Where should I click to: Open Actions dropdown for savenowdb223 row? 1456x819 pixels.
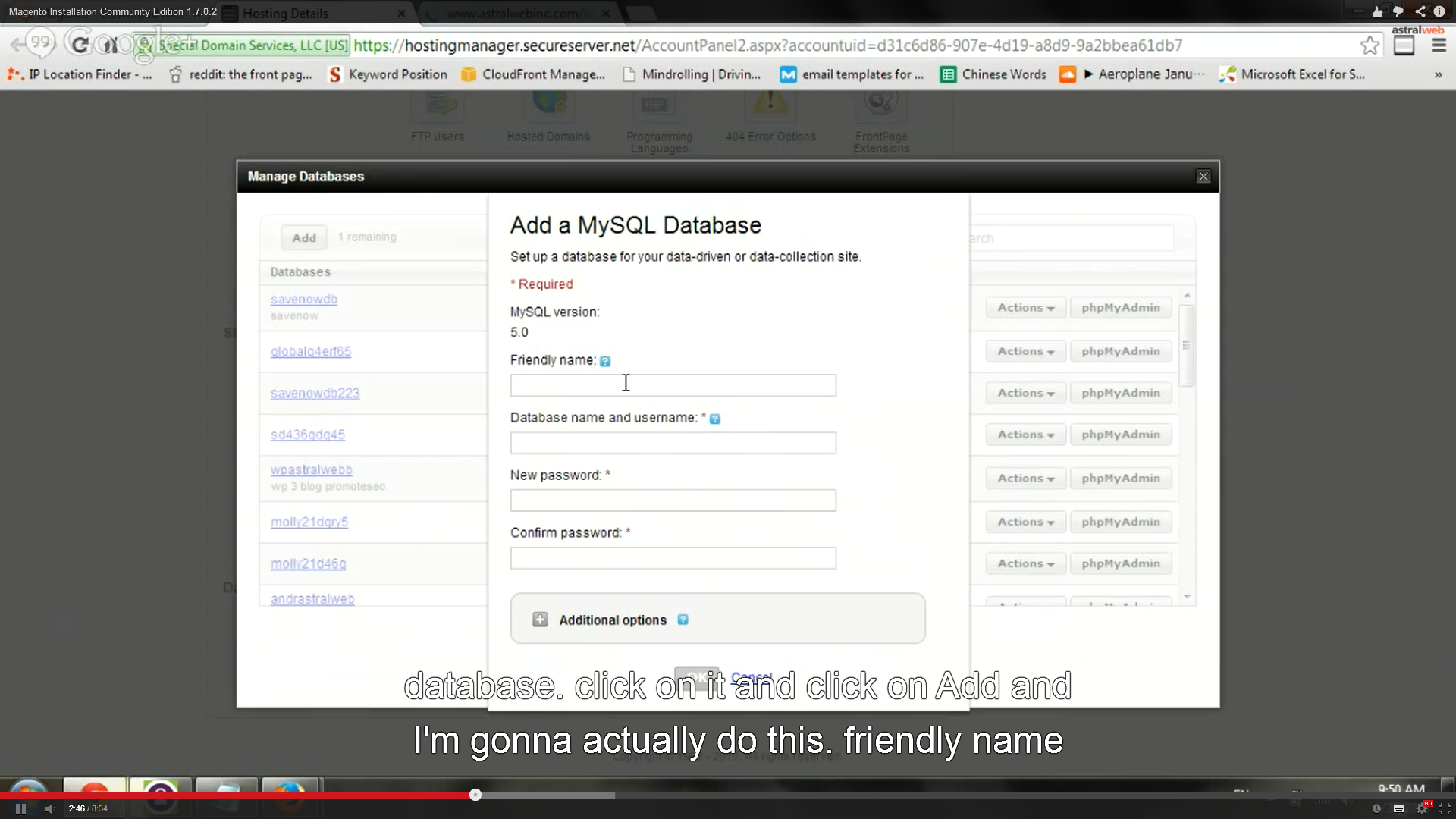[x=1025, y=394]
